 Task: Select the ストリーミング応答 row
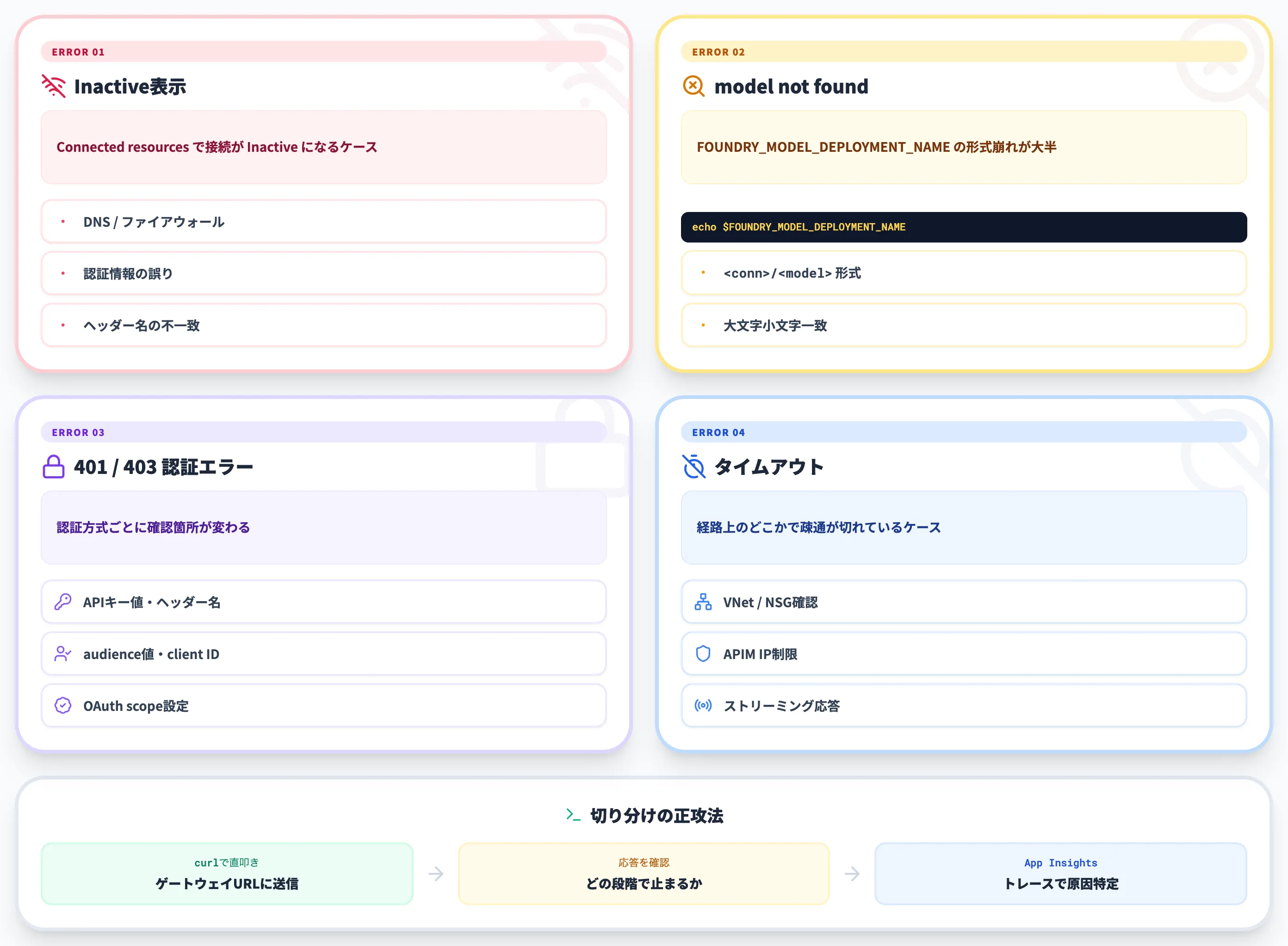964,705
